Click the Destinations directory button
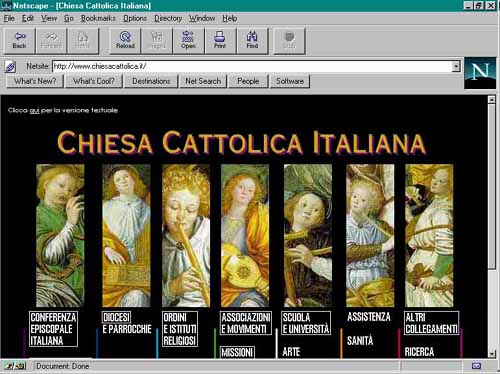Image resolution: width=500 pixels, height=374 pixels. 151,81
